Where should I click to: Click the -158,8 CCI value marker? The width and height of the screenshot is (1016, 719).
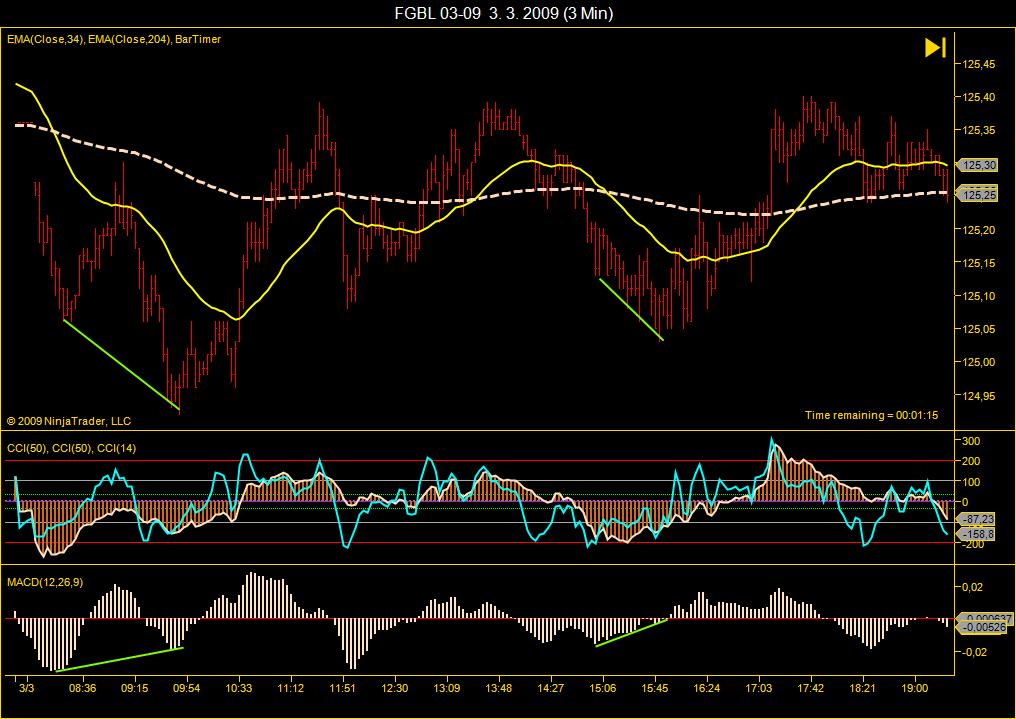click(976, 534)
